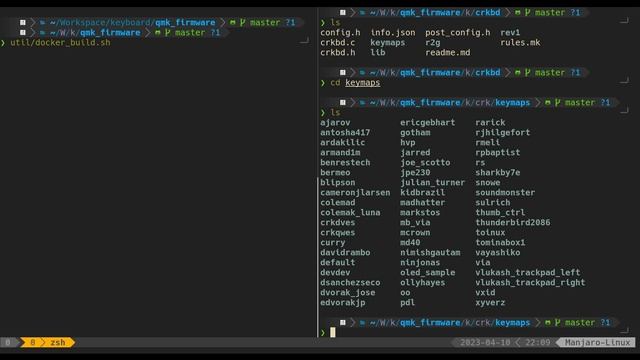
Task: Click the crkdves keymap entry
Action: (x=338, y=222)
